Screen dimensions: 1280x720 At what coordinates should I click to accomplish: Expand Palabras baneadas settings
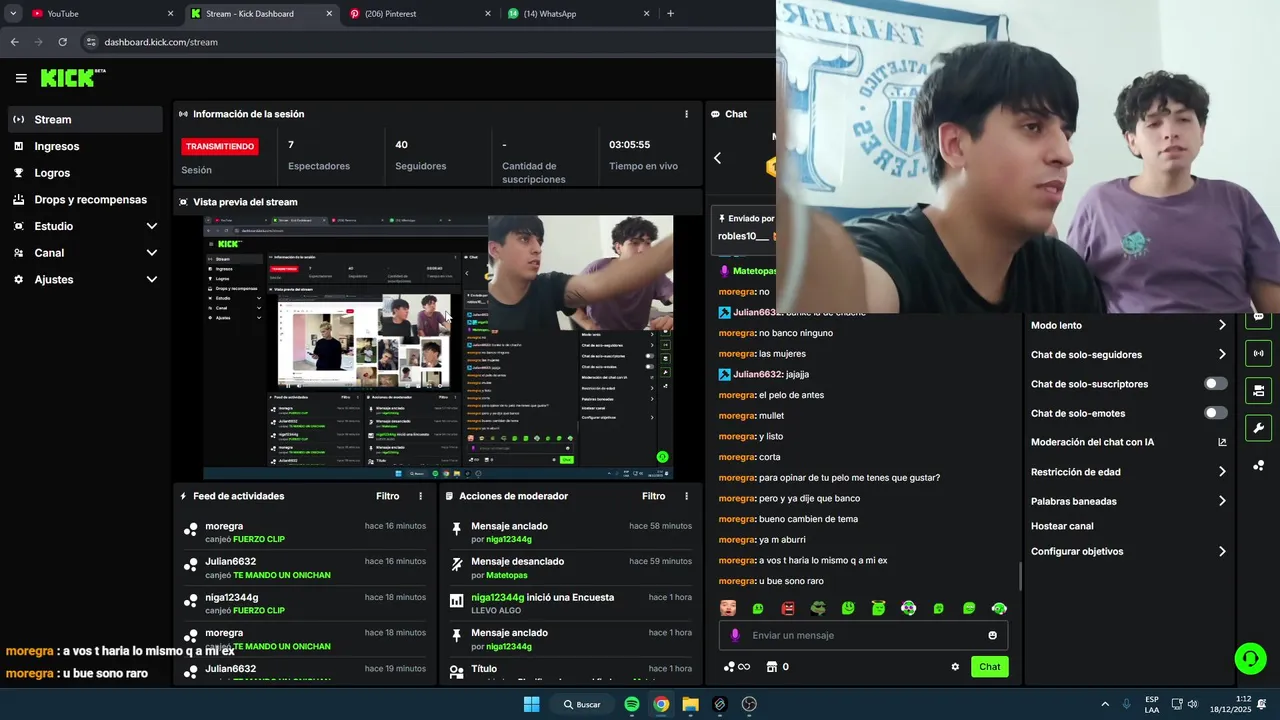coord(1128,501)
